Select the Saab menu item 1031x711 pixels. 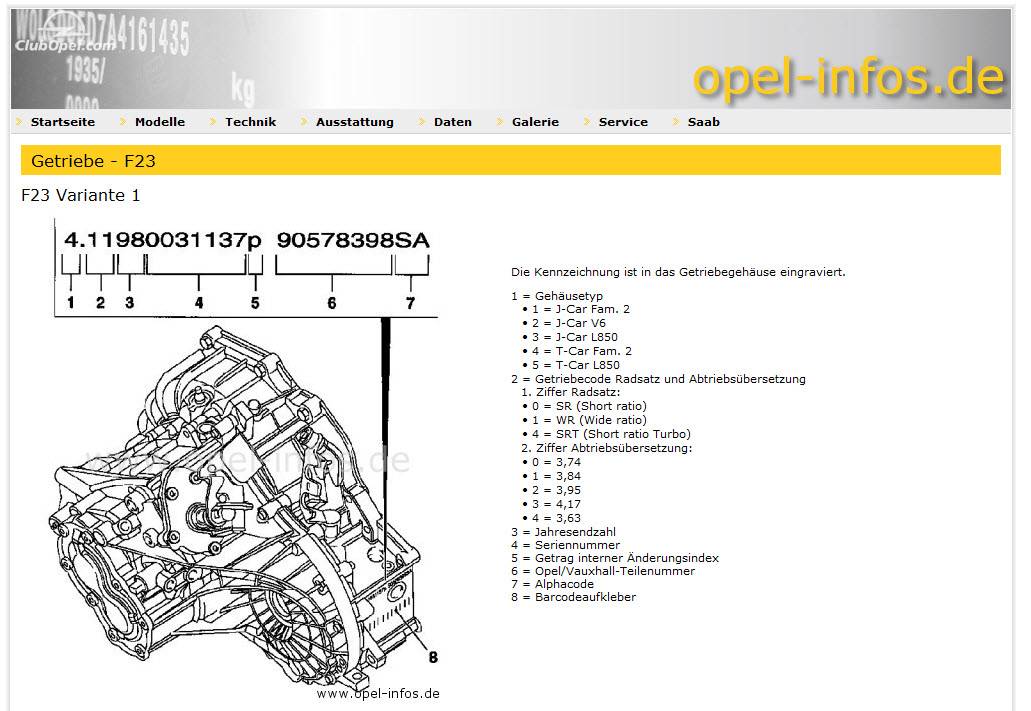coord(704,122)
